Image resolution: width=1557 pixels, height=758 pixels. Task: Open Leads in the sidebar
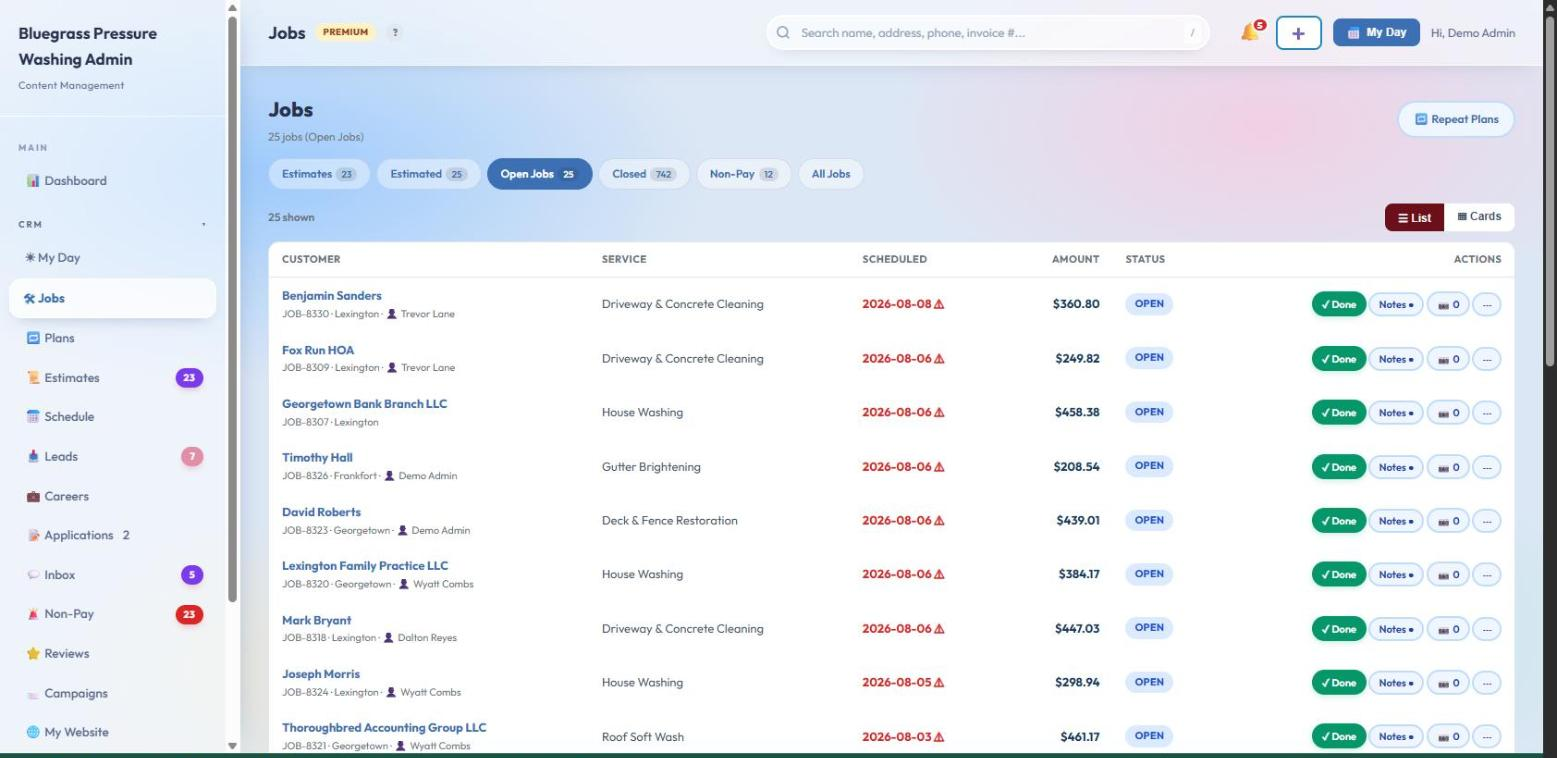coord(112,456)
